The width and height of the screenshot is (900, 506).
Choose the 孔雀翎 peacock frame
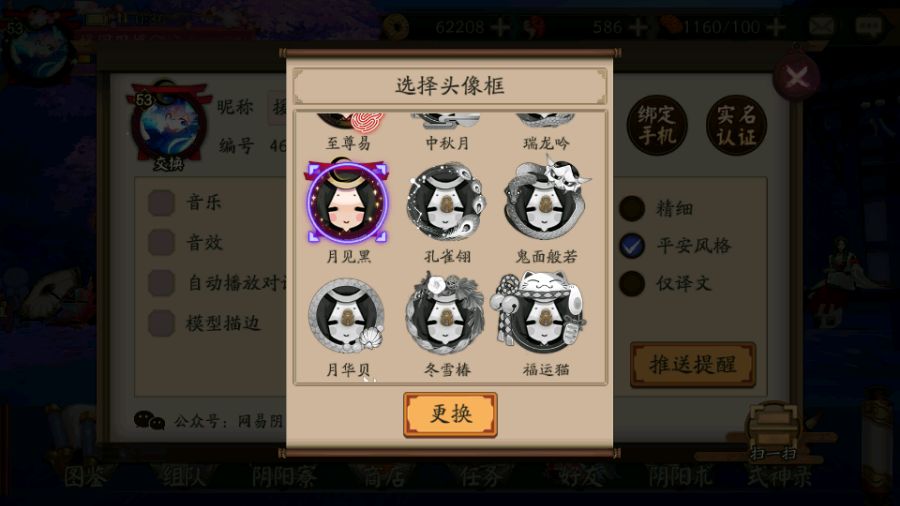coord(447,202)
